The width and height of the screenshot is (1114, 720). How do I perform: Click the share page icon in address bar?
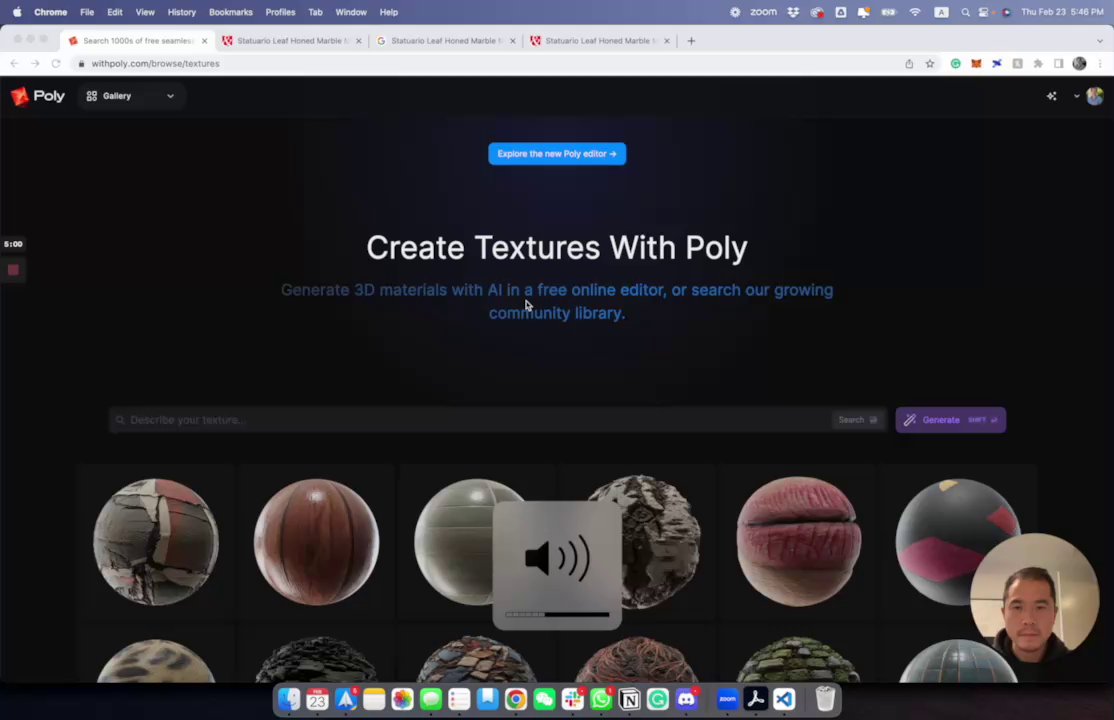tap(909, 63)
